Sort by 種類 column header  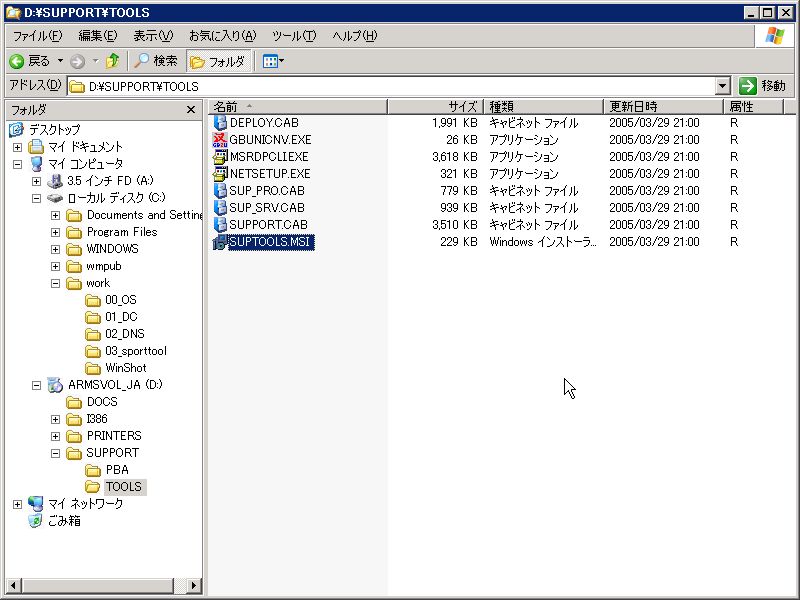click(x=543, y=107)
